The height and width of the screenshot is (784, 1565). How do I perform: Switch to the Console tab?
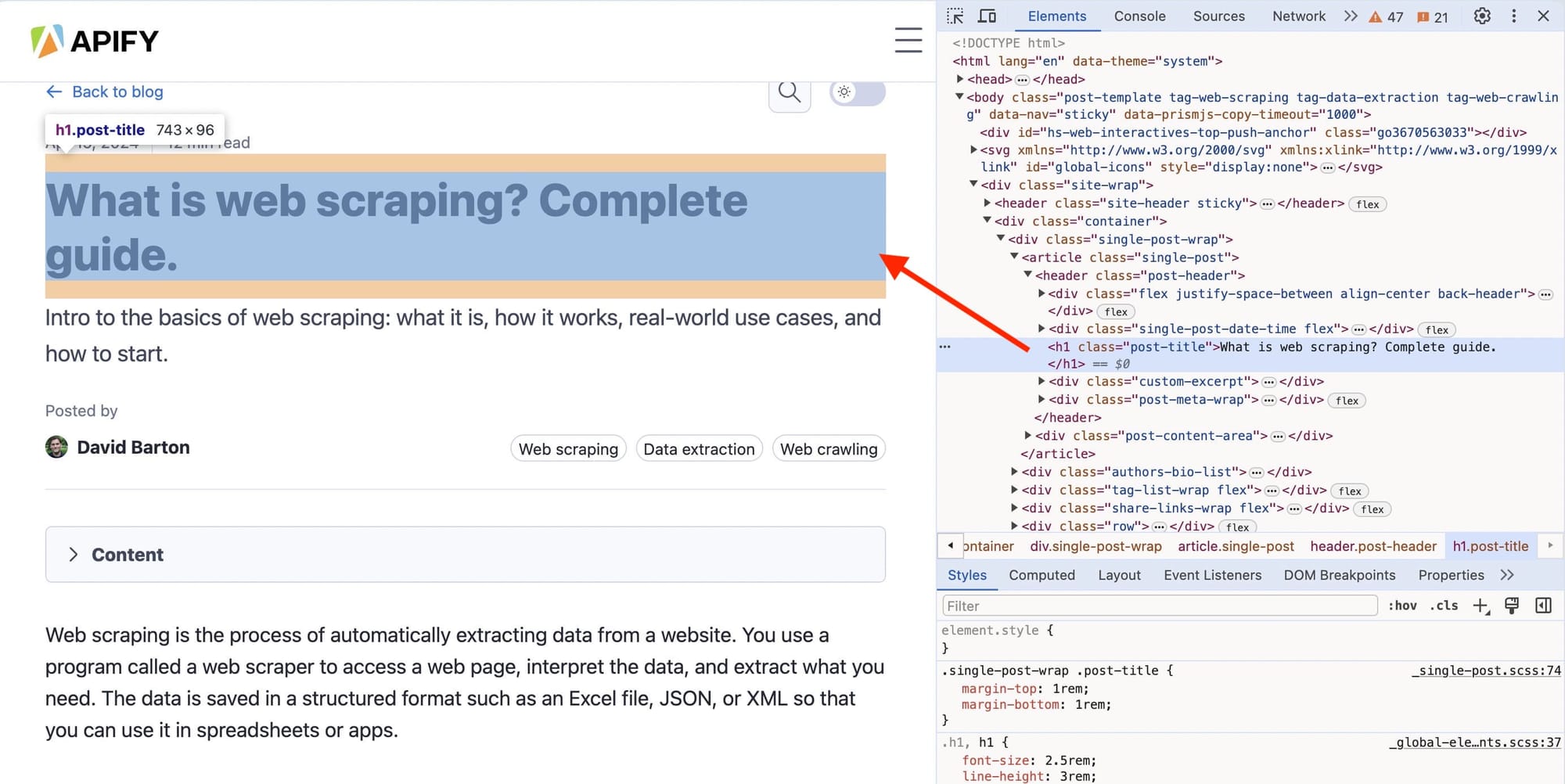(x=1139, y=16)
